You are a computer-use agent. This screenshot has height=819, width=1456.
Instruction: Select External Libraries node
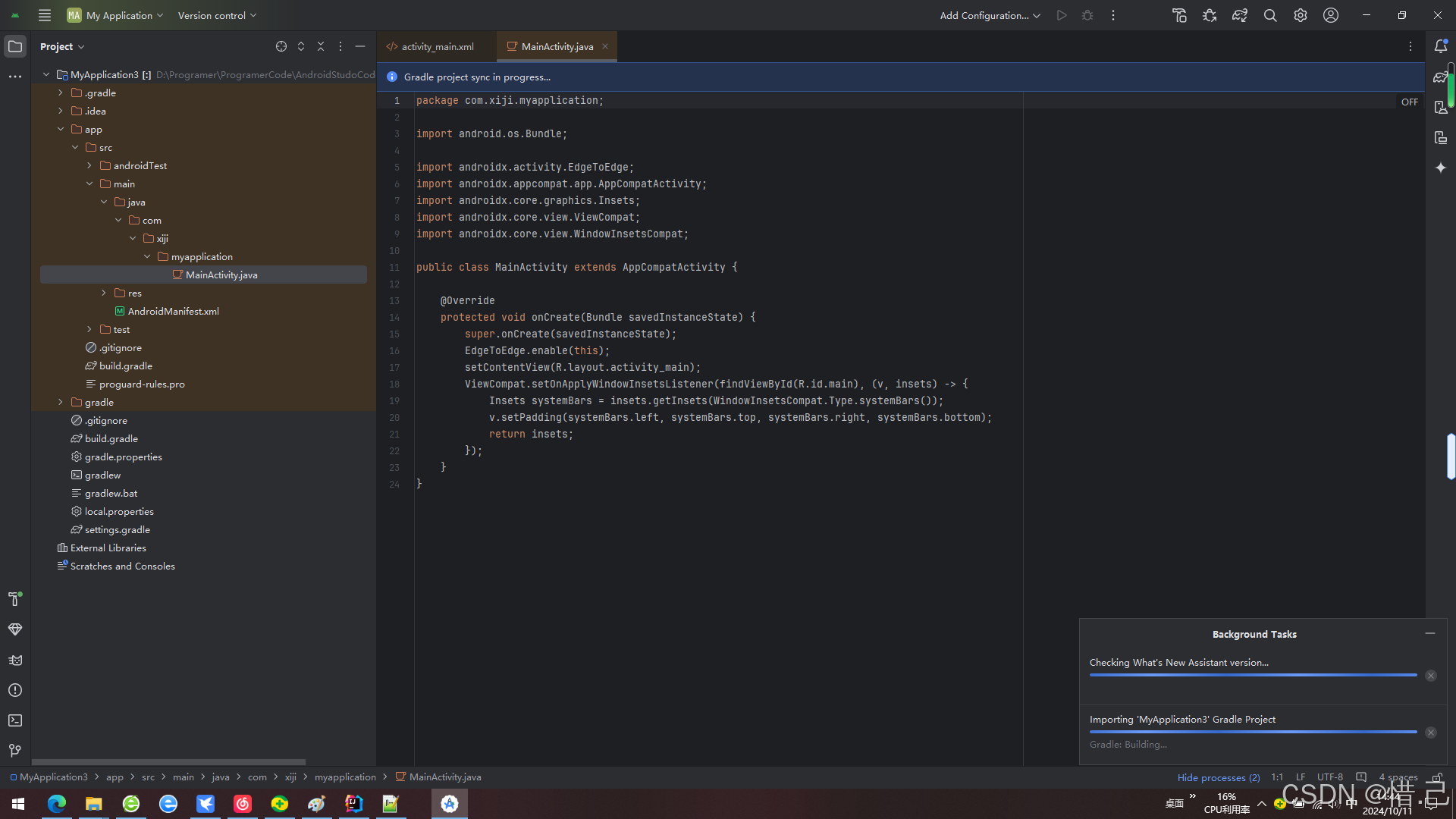point(102,548)
